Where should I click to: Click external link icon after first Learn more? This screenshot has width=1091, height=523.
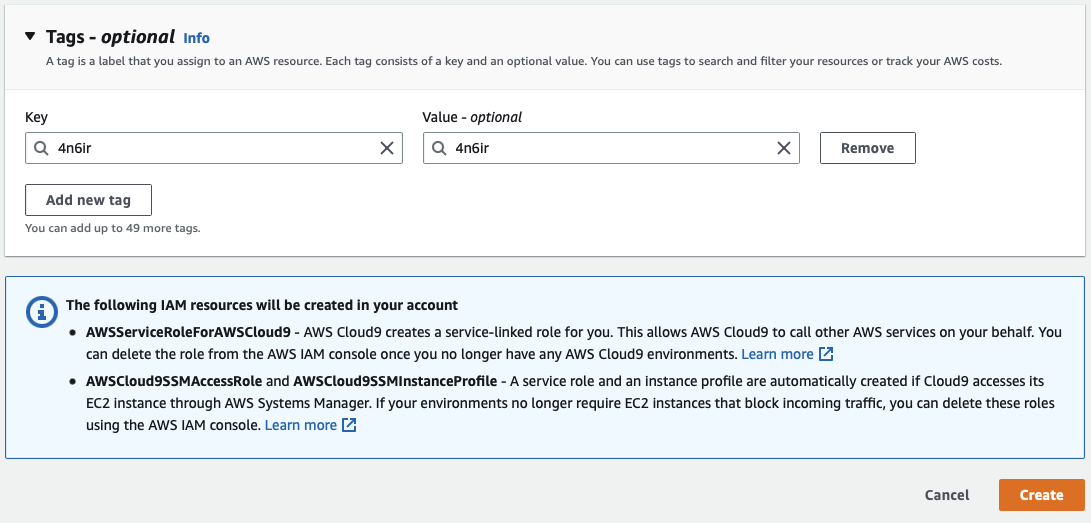826,354
